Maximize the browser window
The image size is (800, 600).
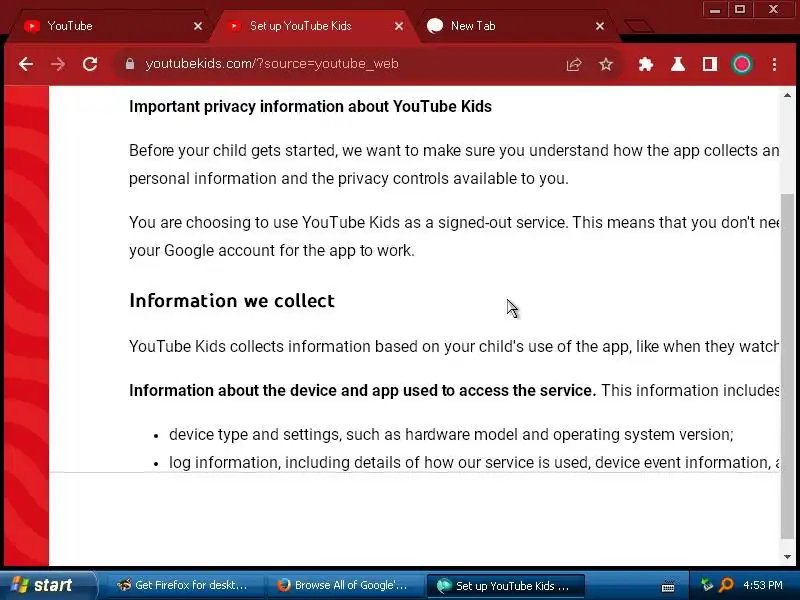click(x=740, y=10)
